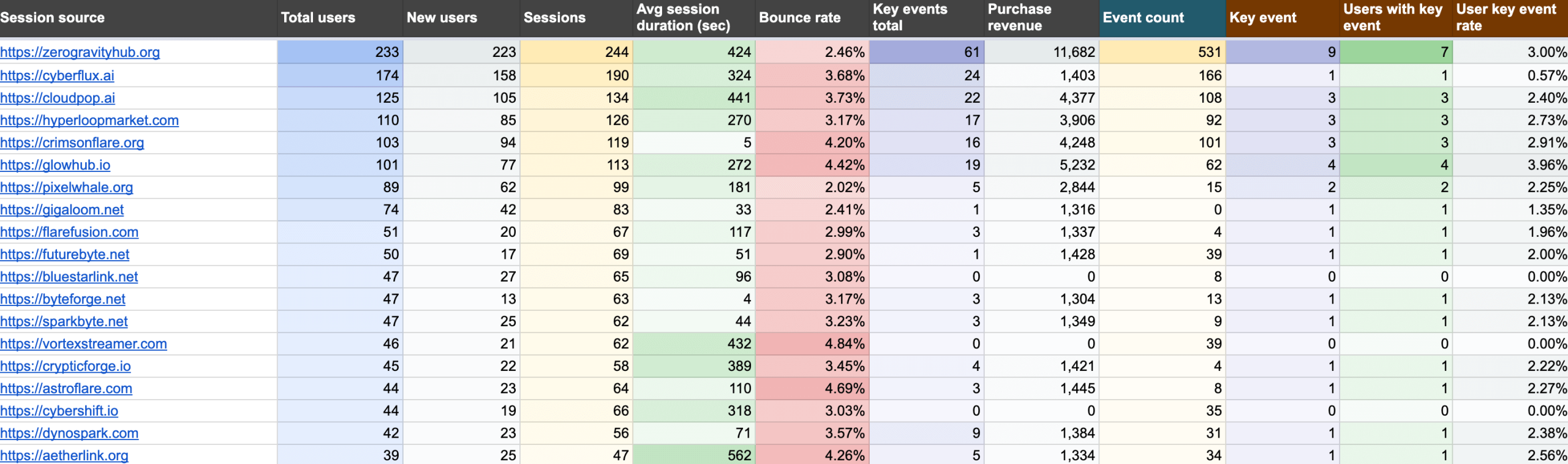Image resolution: width=1568 pixels, height=464 pixels.
Task: Select the 531 event count cell
Action: pos(1162,53)
